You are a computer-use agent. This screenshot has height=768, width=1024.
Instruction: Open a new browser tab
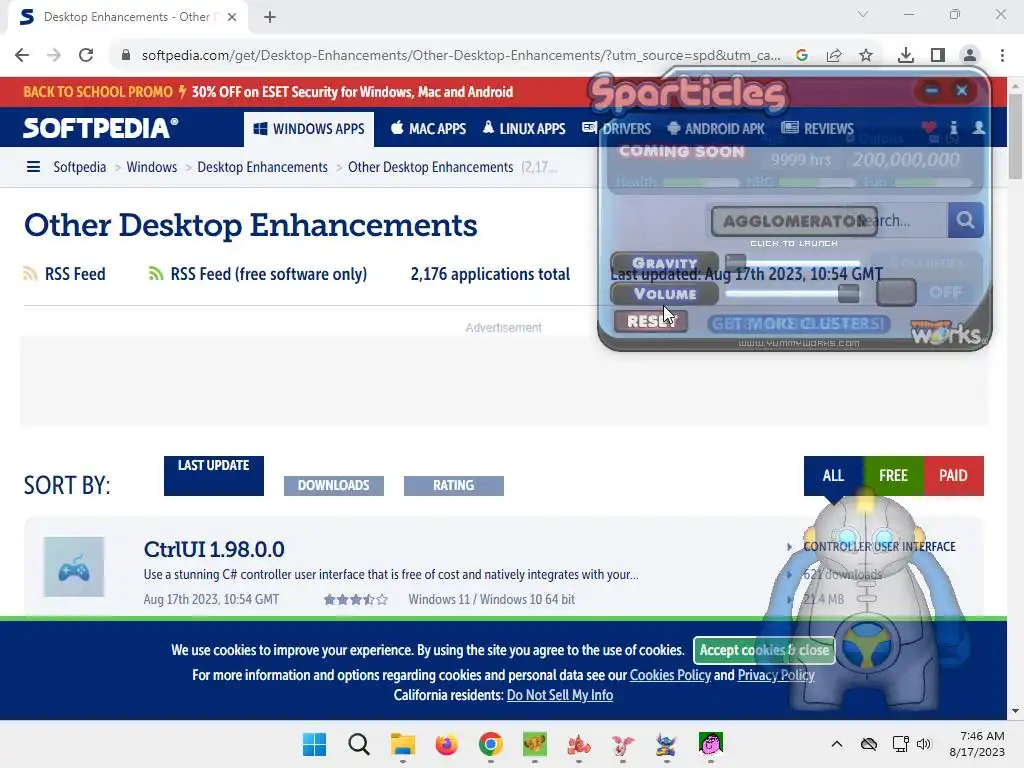pyautogui.click(x=270, y=17)
